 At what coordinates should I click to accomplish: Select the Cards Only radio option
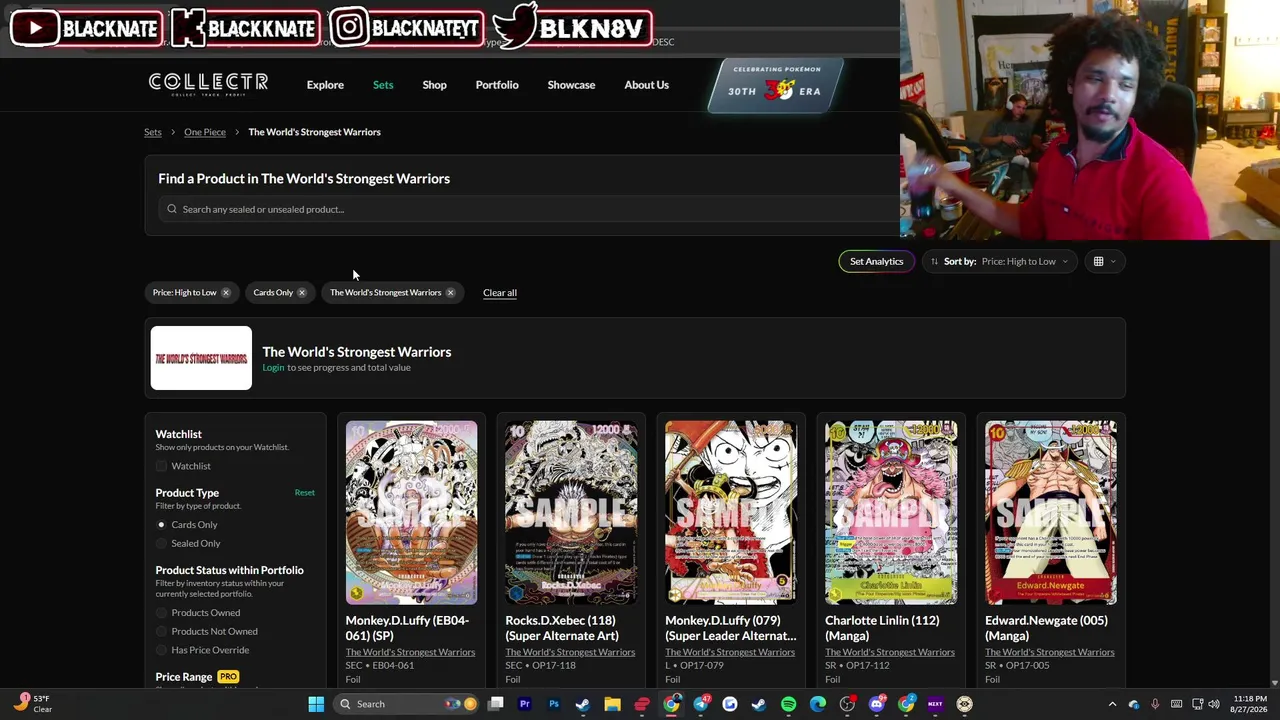coord(161,525)
